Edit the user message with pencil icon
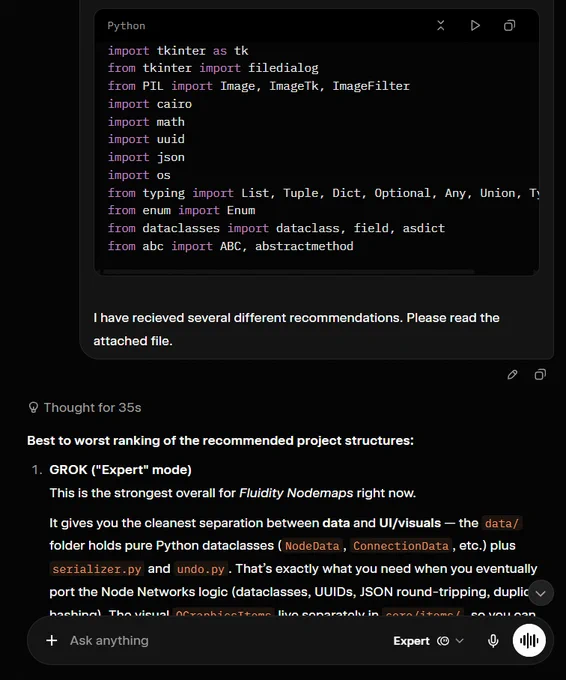The height and width of the screenshot is (680, 566). 512,375
